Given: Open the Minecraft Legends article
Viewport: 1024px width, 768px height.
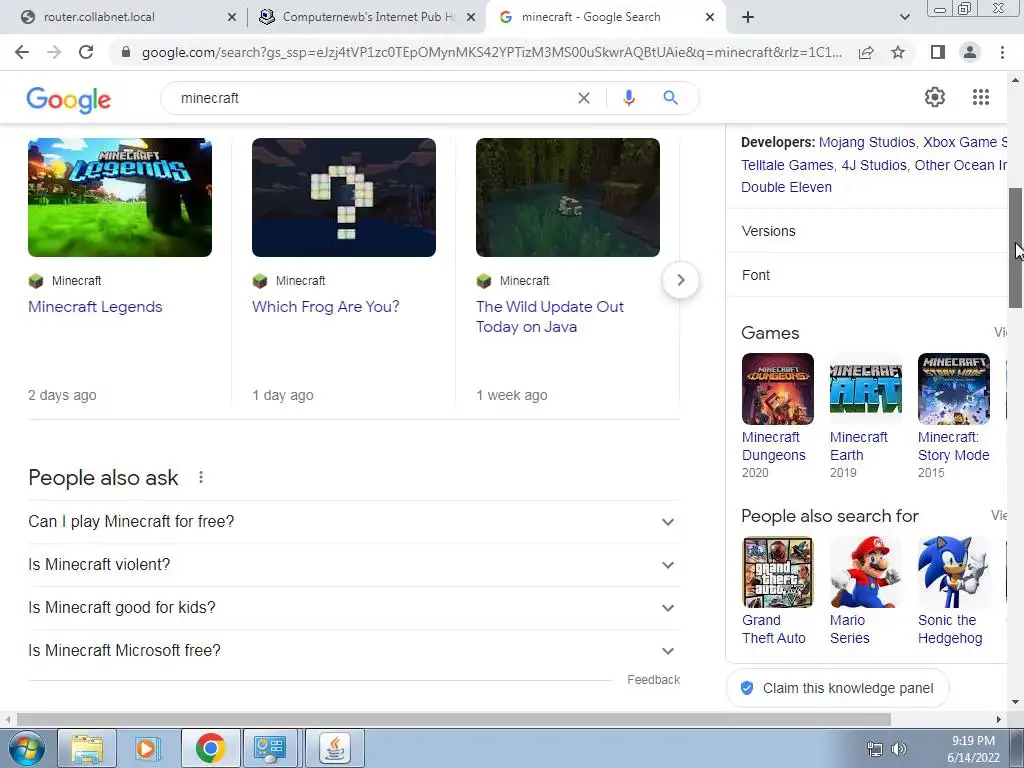Looking at the screenshot, I should 95,307.
